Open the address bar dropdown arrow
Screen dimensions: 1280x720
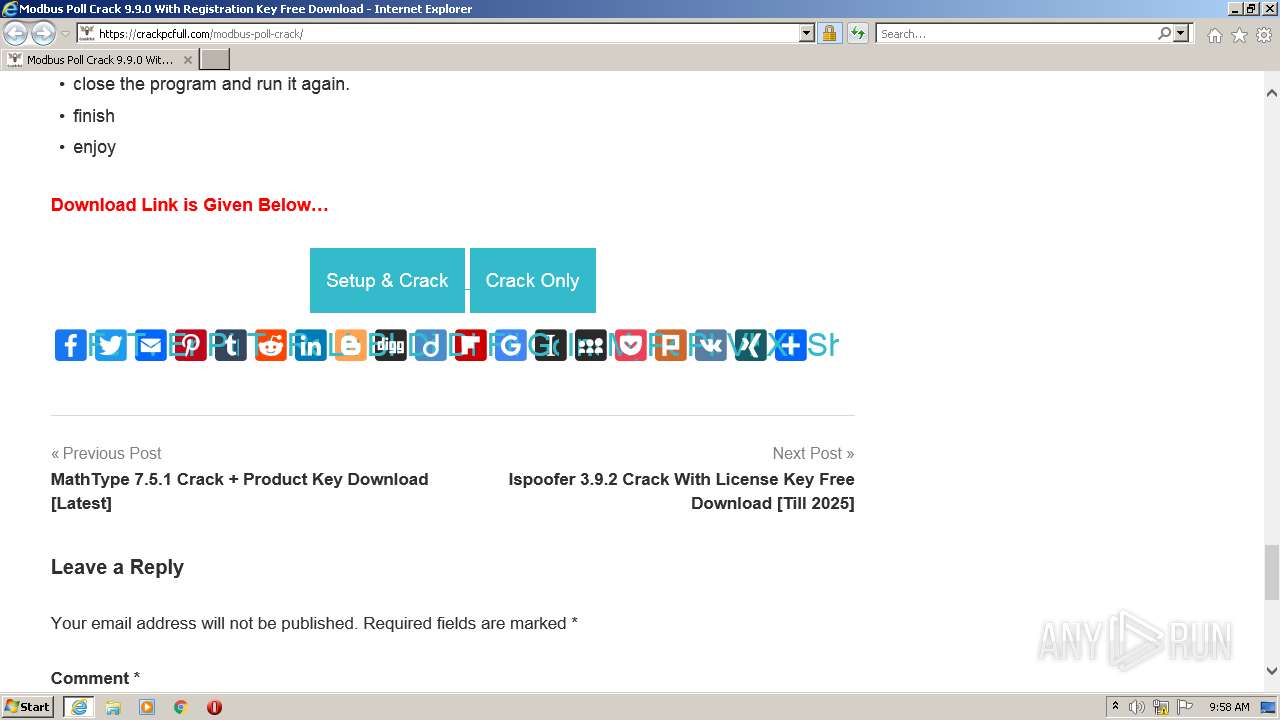pyautogui.click(x=807, y=33)
